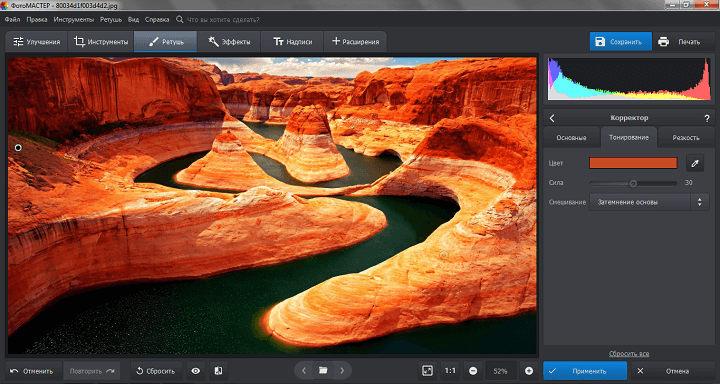Click the Отмена button

pyautogui.click(x=673, y=371)
